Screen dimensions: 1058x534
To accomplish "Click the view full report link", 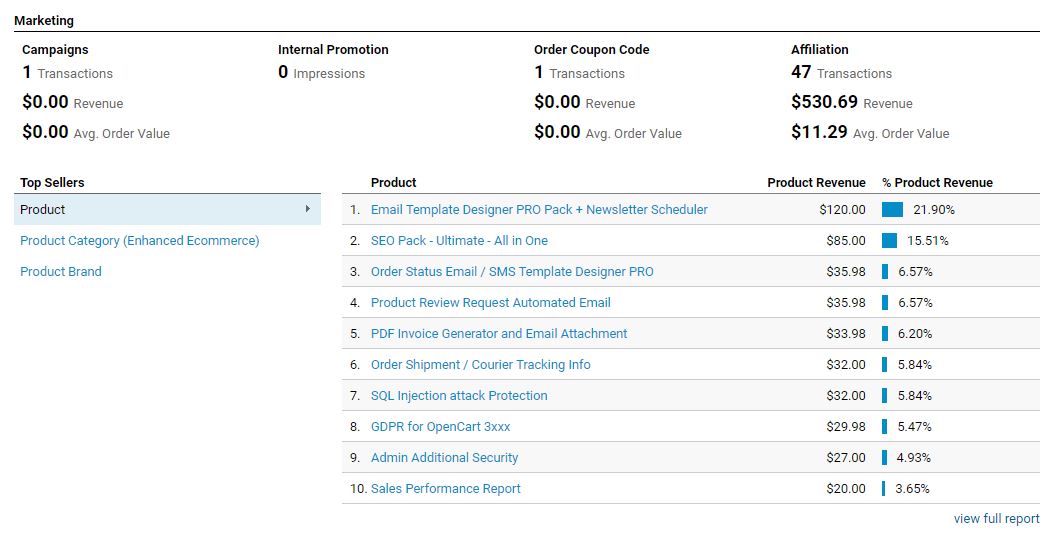I will point(996,518).
